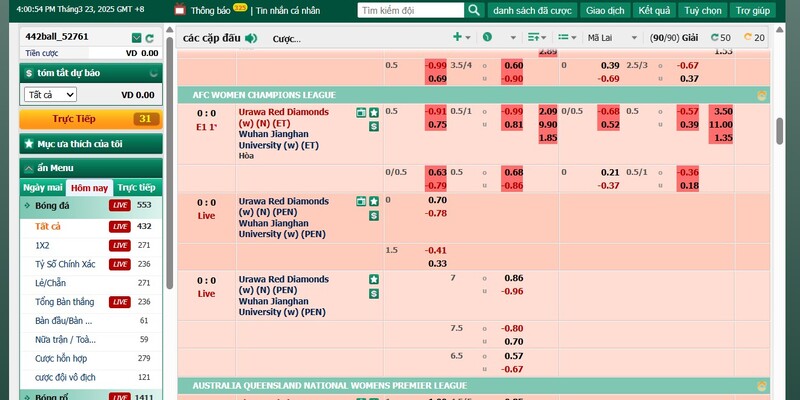Screen dimensions: 800x400
Task: Switch to the Ngày mai tab
Action: click(43, 187)
